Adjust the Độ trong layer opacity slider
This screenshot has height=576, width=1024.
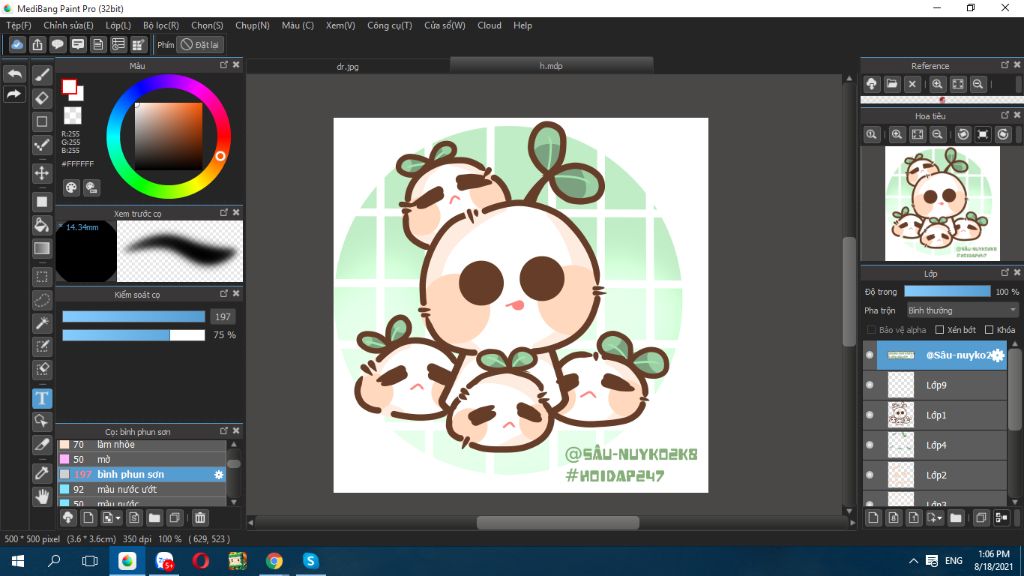click(948, 292)
